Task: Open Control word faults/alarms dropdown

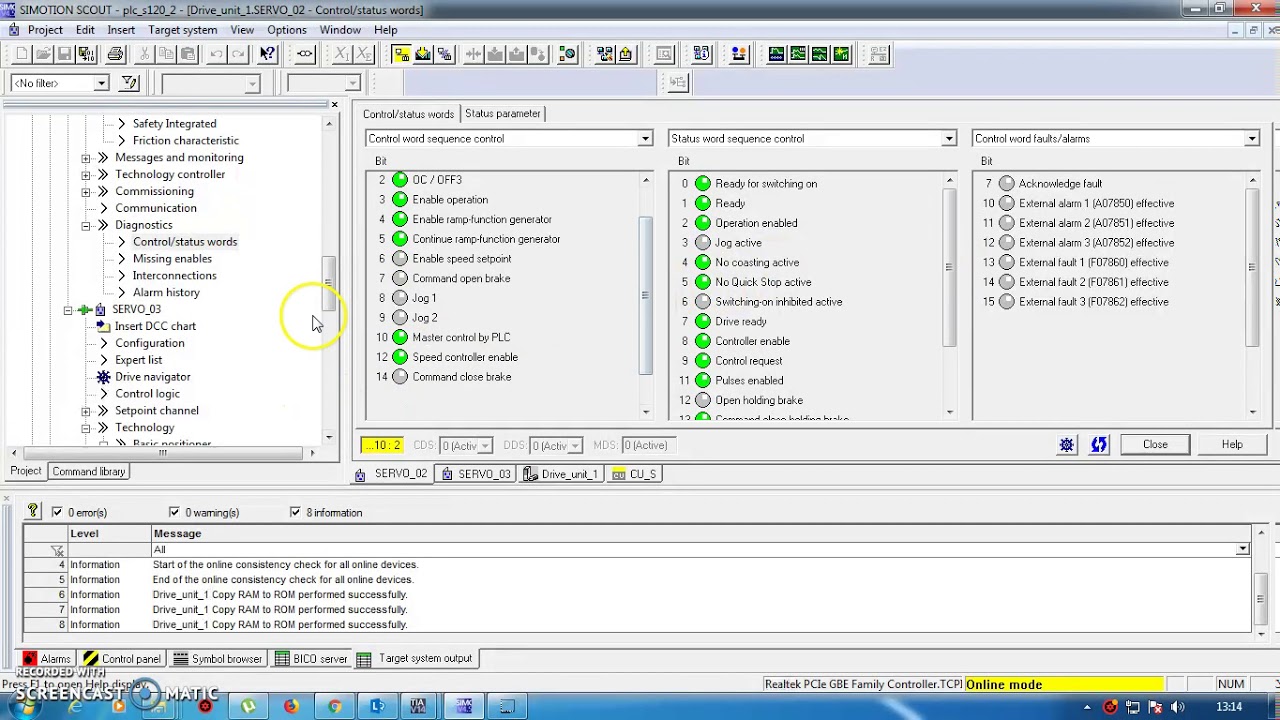Action: tap(1251, 139)
